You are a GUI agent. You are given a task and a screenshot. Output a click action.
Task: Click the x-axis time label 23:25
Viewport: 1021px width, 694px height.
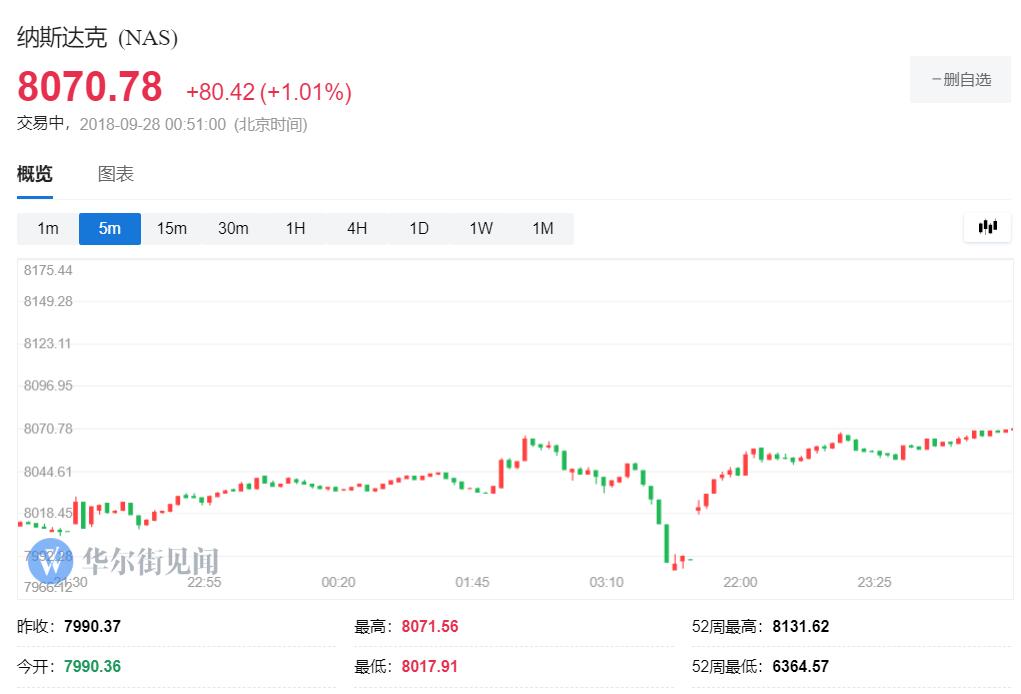click(x=874, y=582)
